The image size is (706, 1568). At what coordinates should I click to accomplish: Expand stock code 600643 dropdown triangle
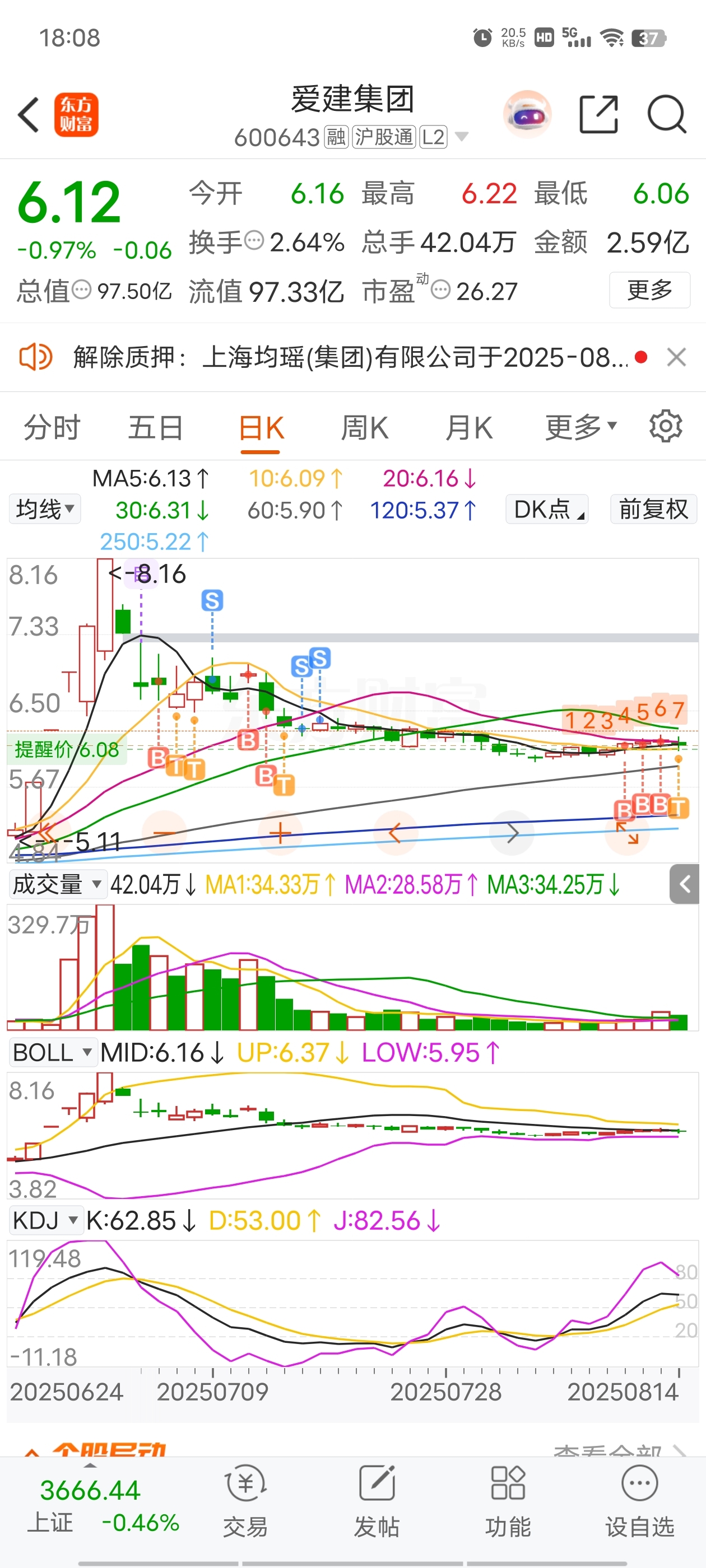[462, 137]
